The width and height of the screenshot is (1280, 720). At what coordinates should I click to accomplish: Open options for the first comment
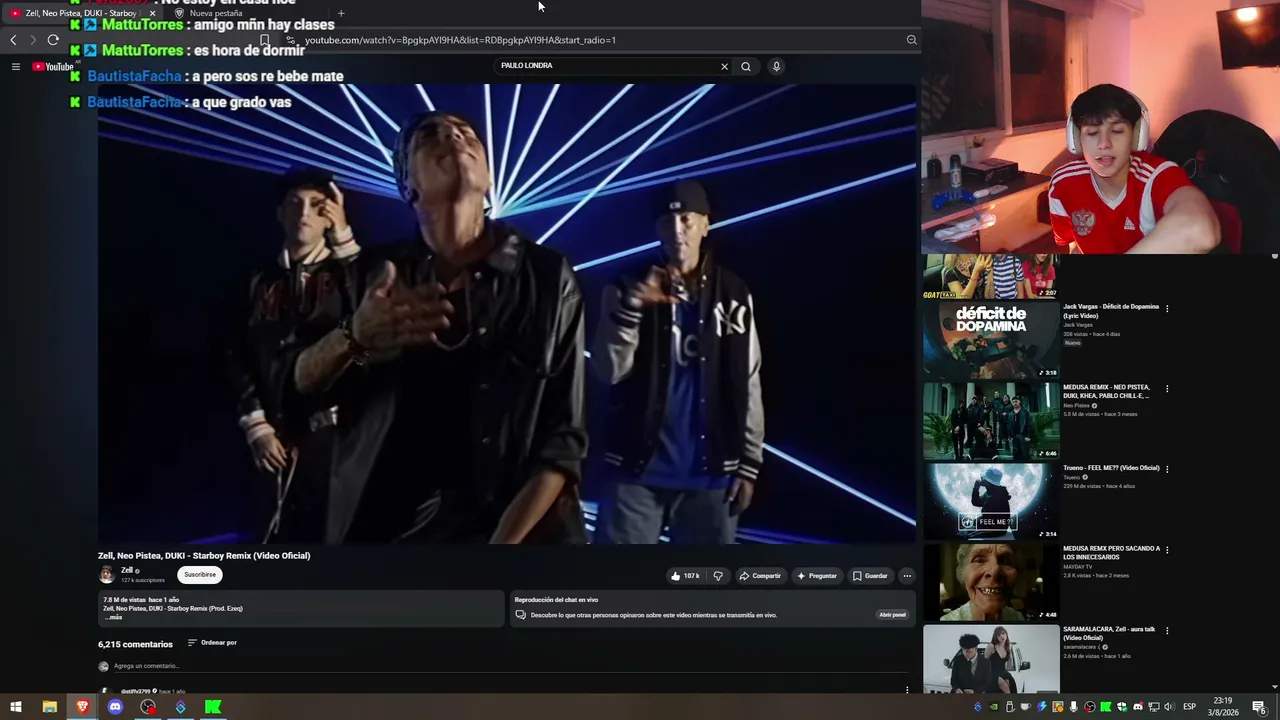point(907,690)
